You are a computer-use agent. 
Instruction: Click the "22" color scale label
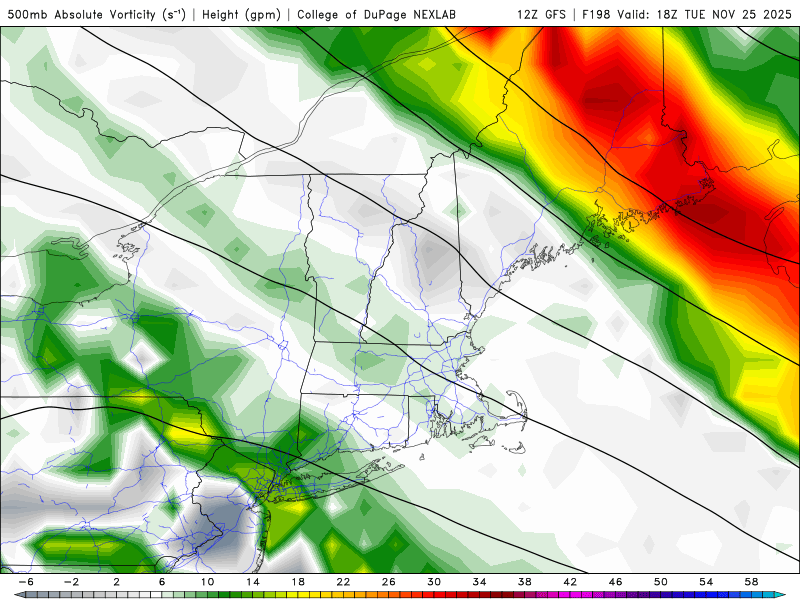pos(343,582)
